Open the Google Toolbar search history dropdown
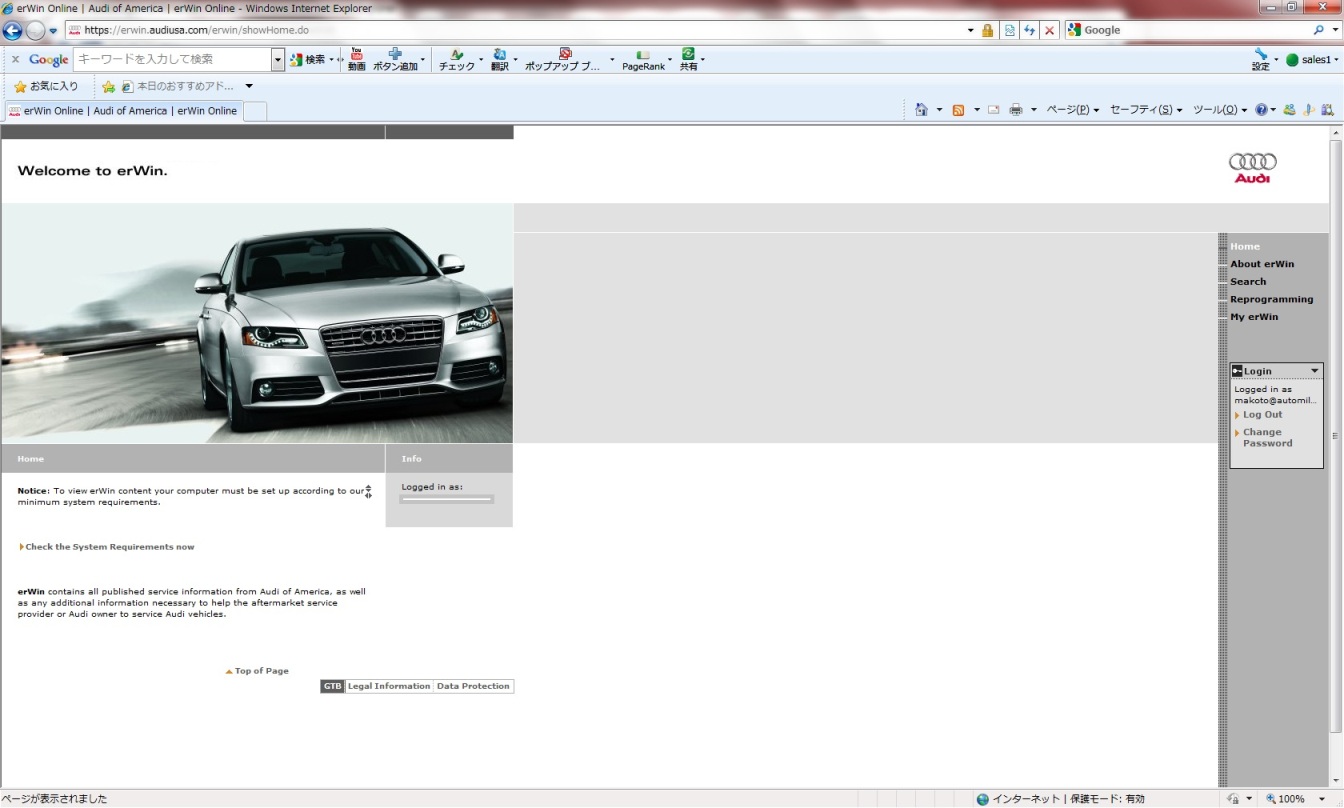The image size is (1344, 808). pyautogui.click(x=278, y=60)
